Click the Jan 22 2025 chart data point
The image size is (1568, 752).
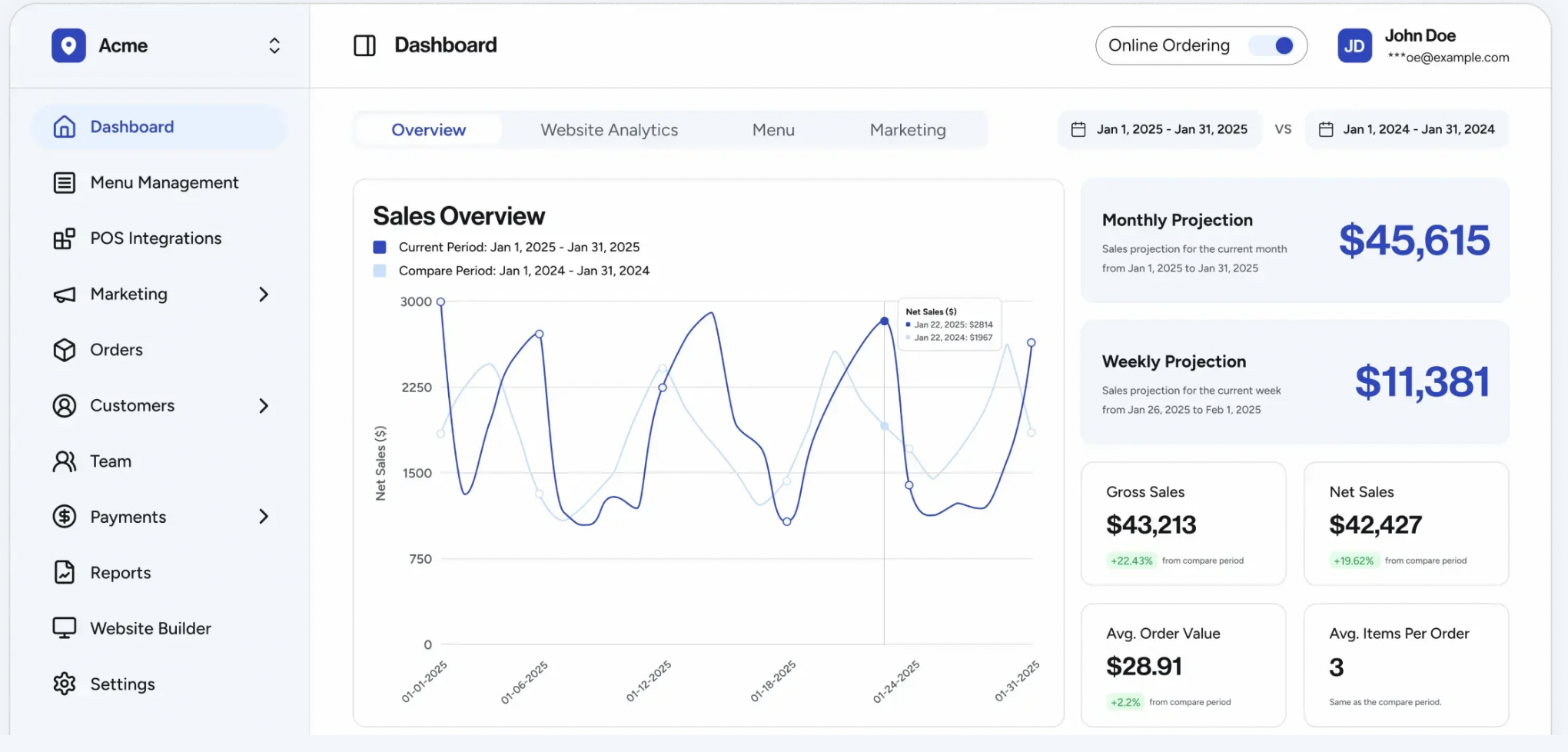[885, 321]
